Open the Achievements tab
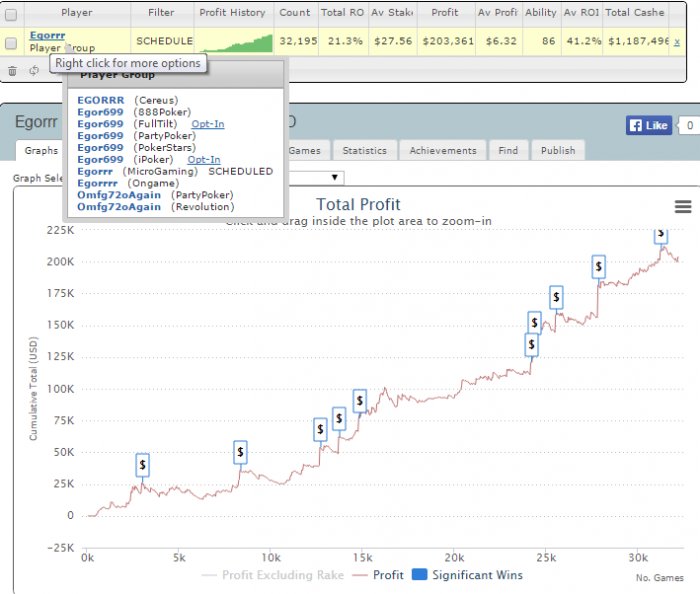 pos(443,151)
